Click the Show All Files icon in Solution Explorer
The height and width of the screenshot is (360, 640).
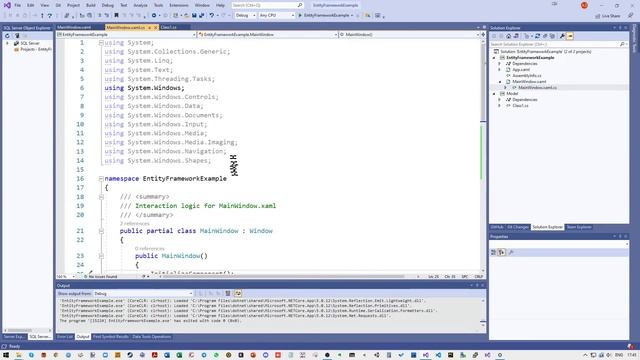tap(552, 36)
